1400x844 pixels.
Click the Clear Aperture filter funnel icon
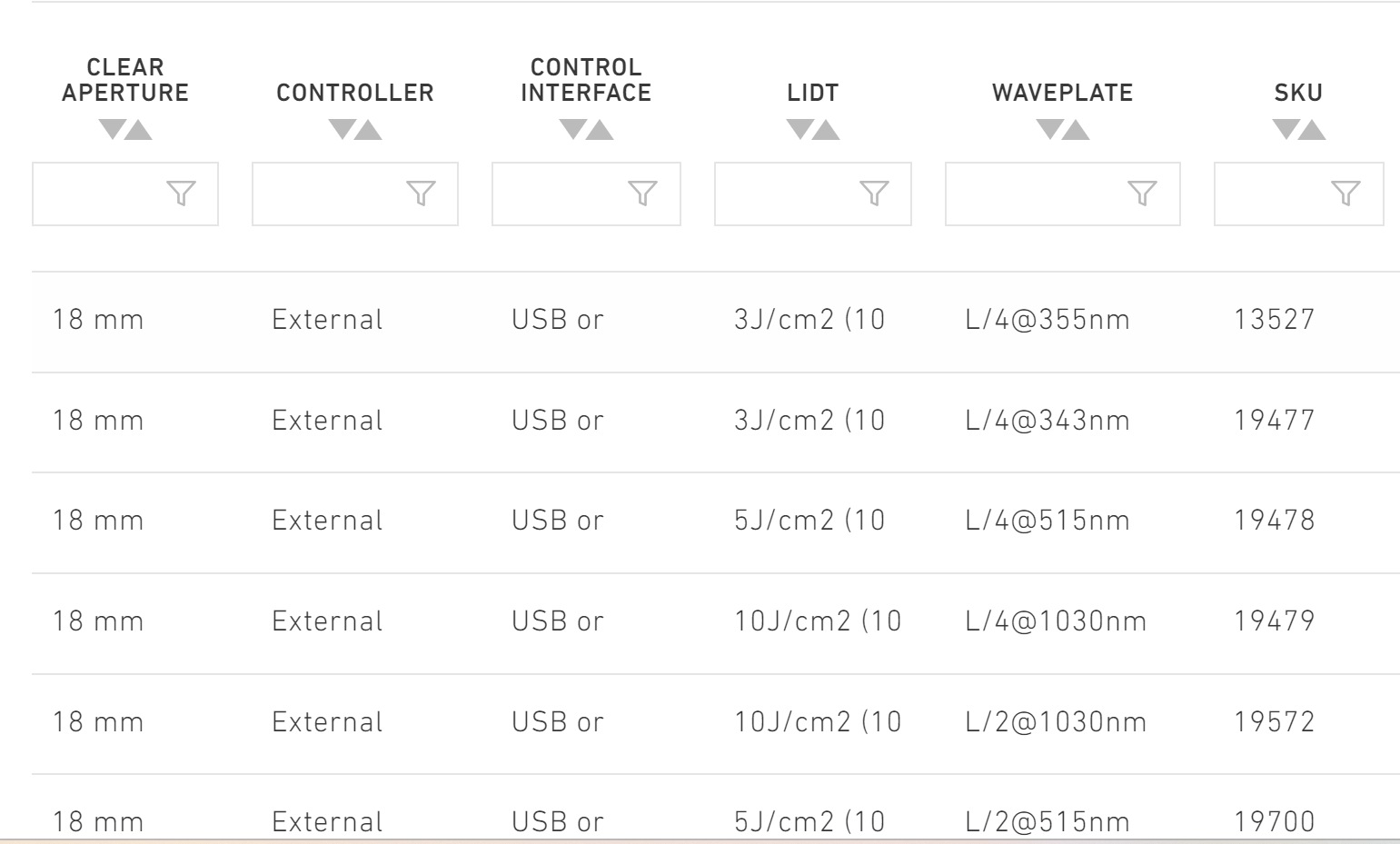click(x=182, y=194)
